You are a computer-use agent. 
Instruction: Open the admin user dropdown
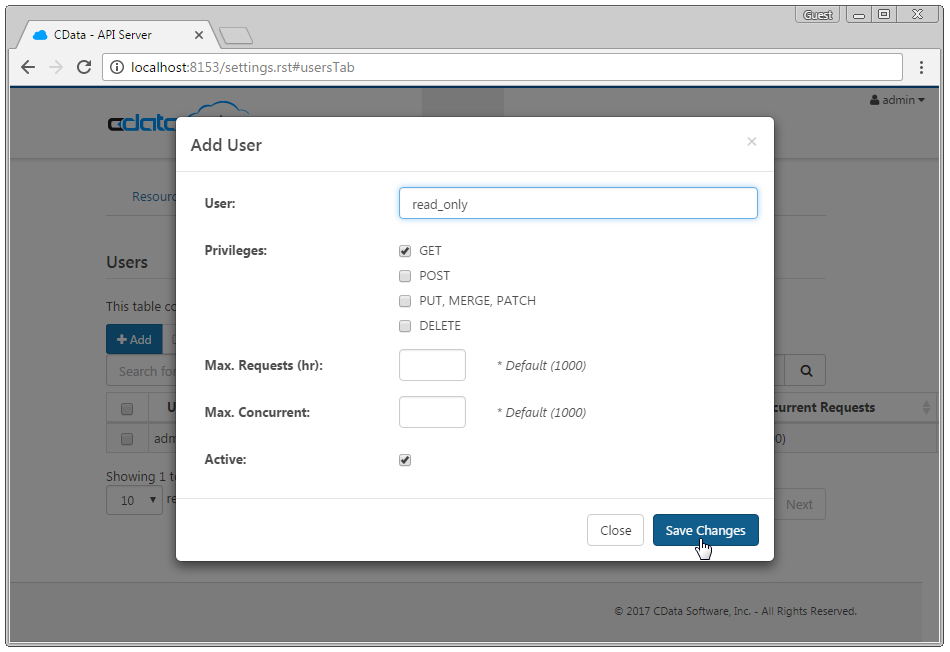(x=897, y=100)
